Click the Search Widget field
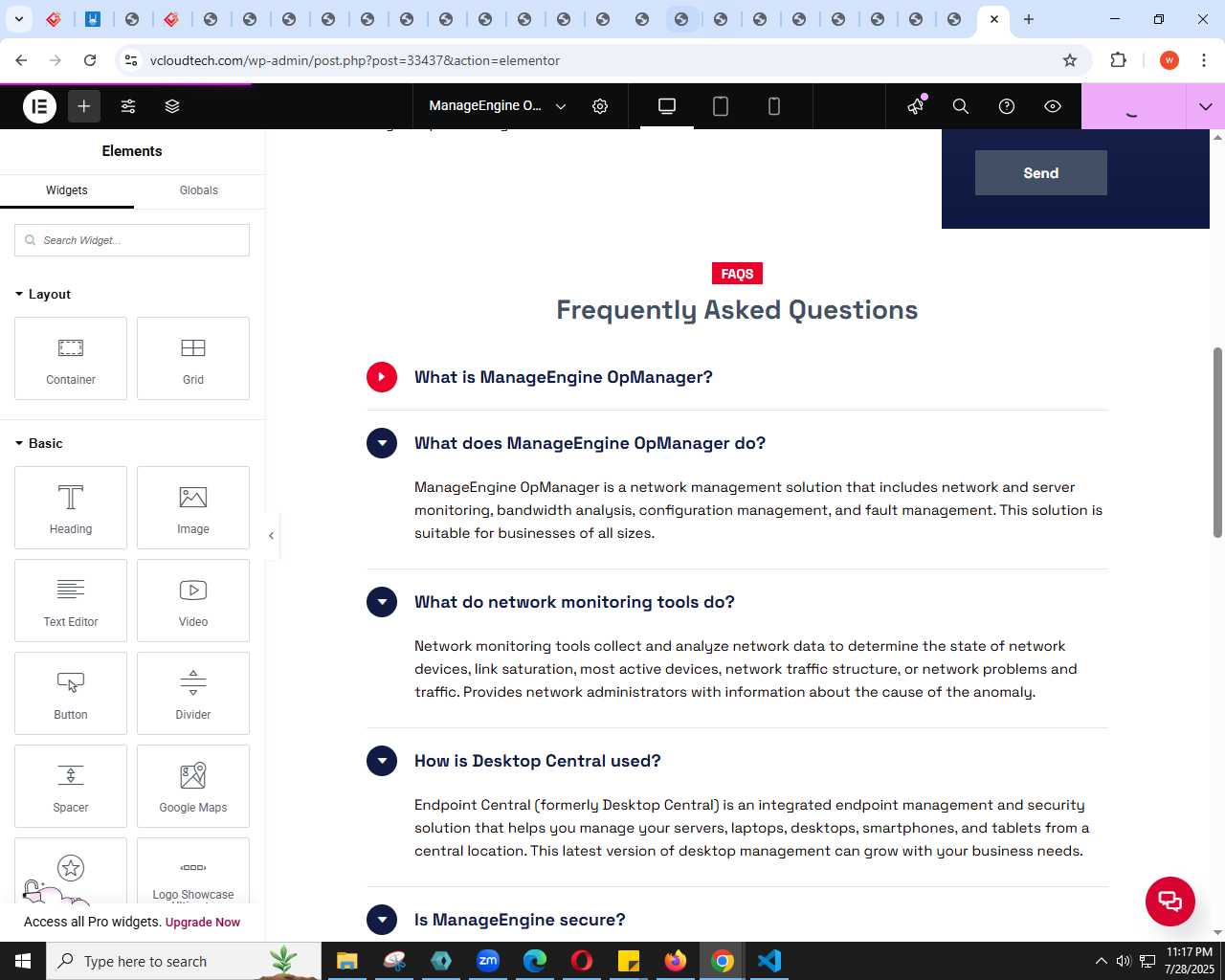 pyautogui.click(x=132, y=240)
